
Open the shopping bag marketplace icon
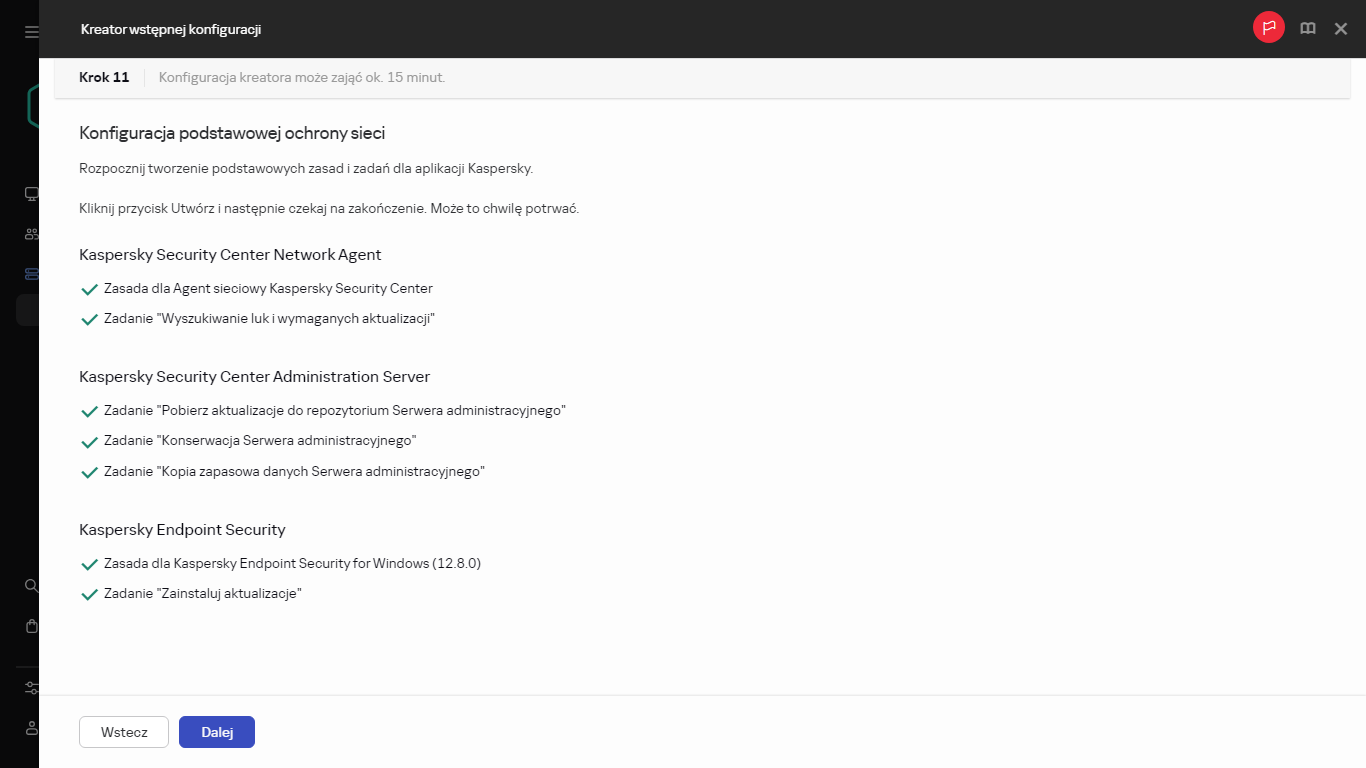(x=32, y=626)
